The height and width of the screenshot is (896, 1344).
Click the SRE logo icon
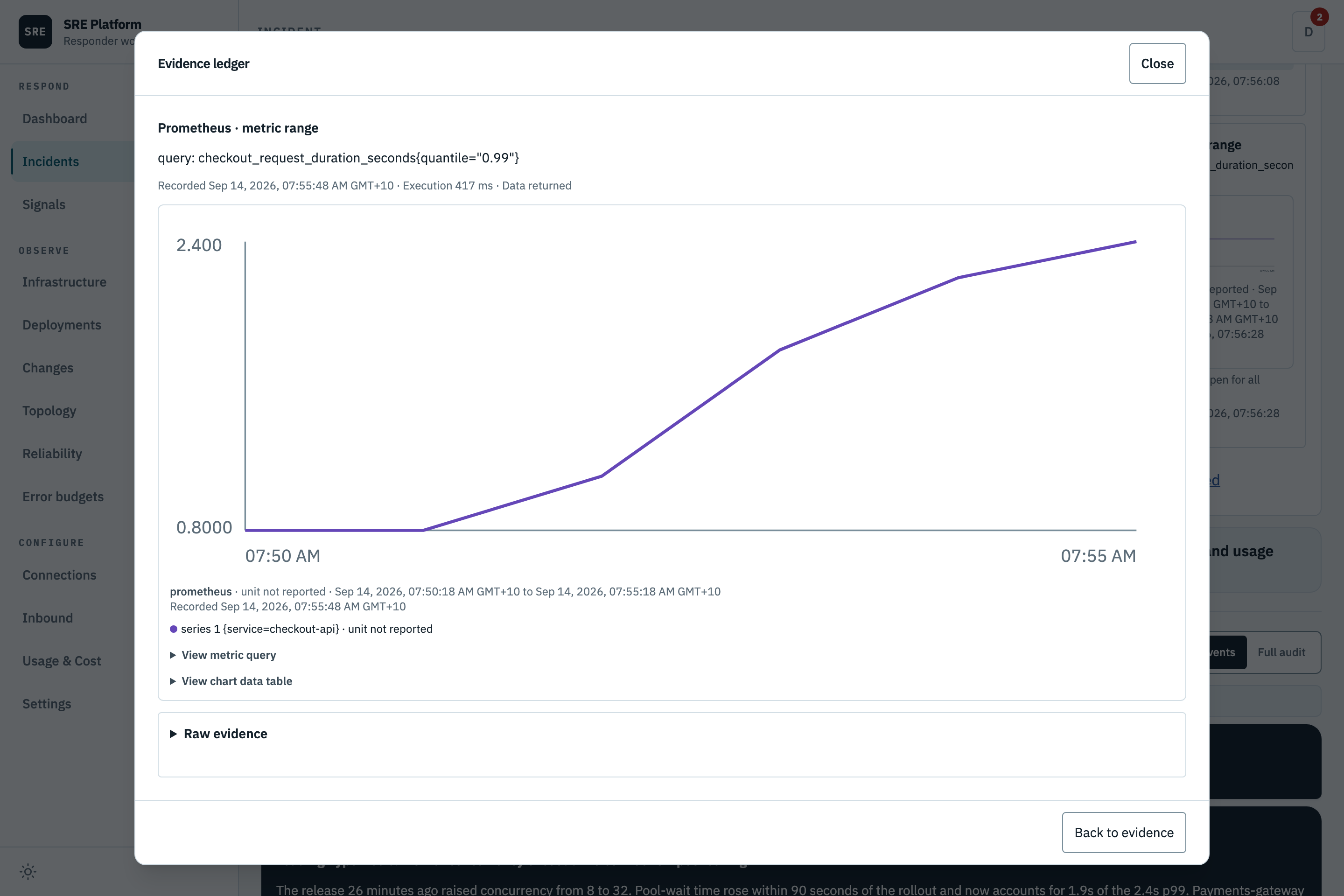pos(35,32)
